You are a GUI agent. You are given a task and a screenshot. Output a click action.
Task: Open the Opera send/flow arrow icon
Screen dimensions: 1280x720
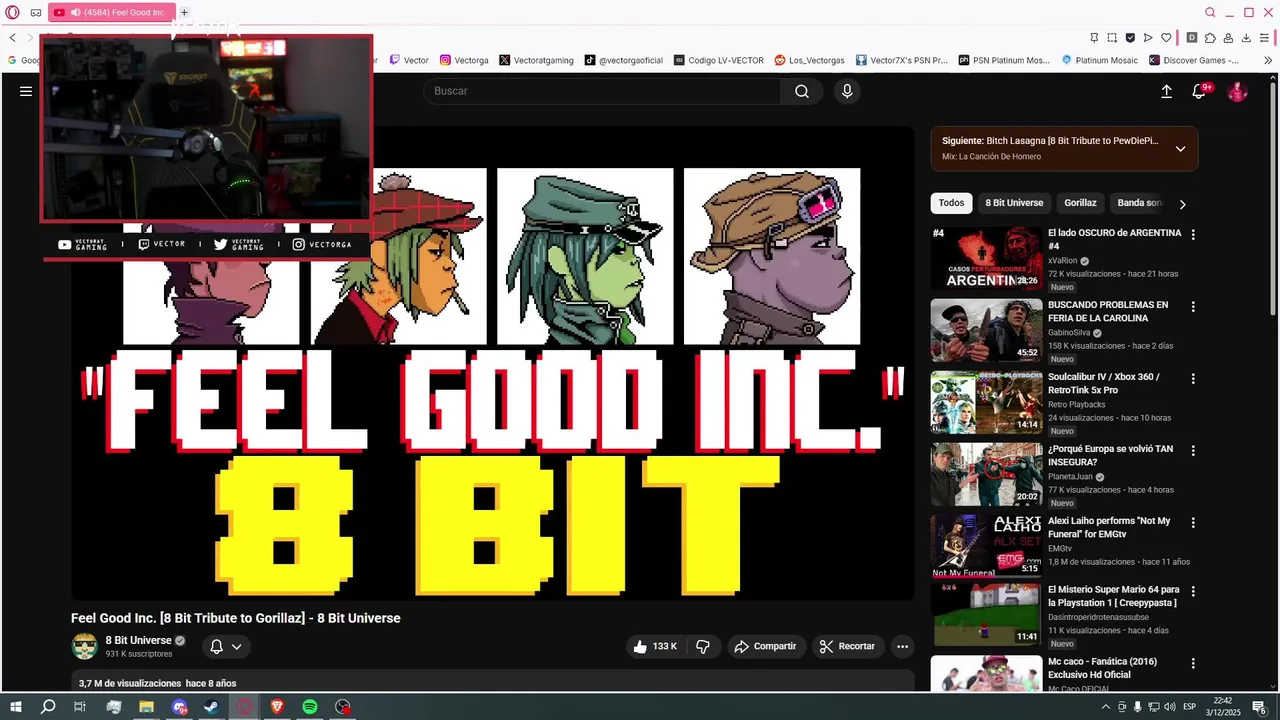click(x=1149, y=37)
